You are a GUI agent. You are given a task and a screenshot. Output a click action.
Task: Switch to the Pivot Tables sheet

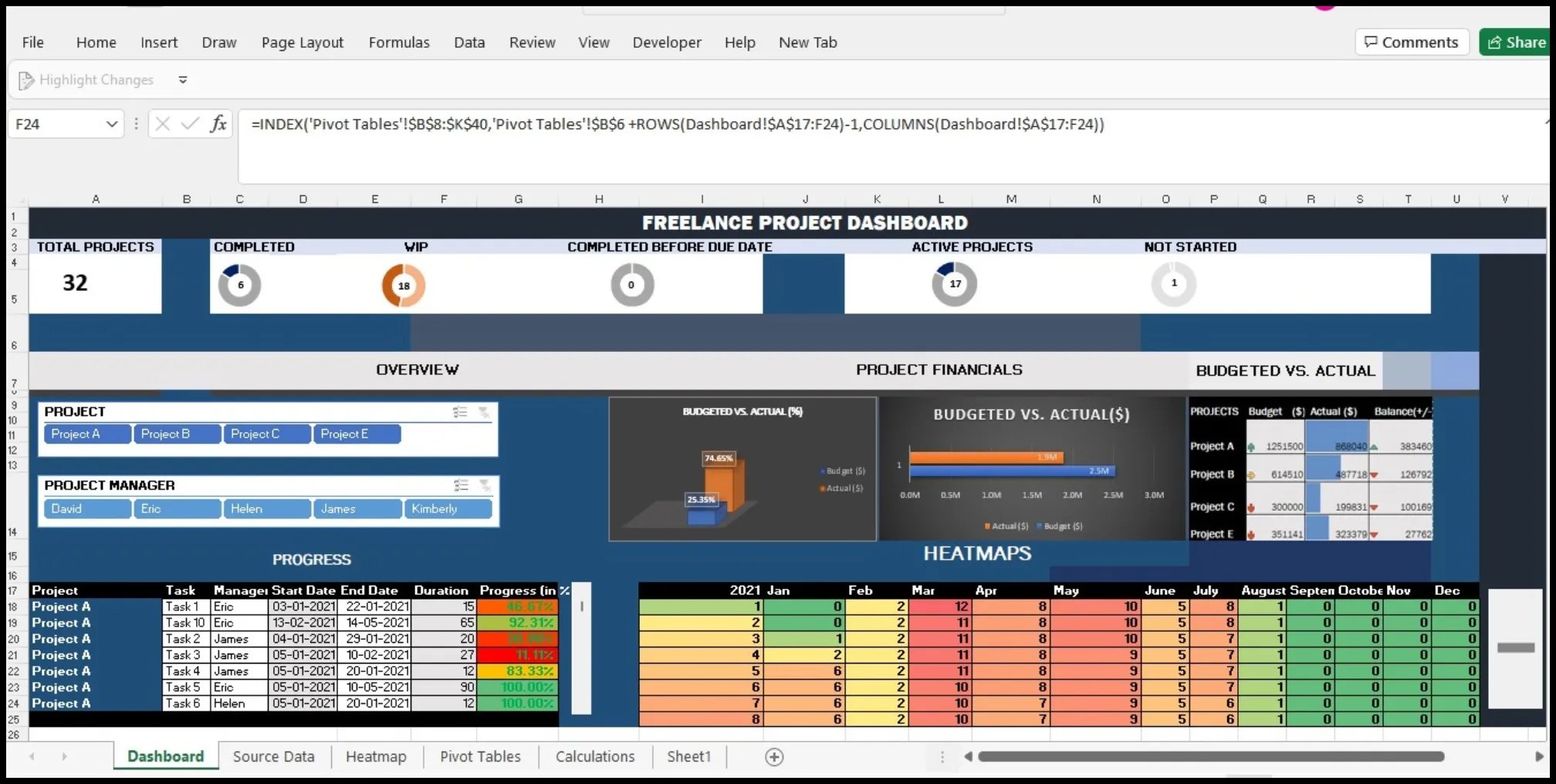tap(479, 756)
